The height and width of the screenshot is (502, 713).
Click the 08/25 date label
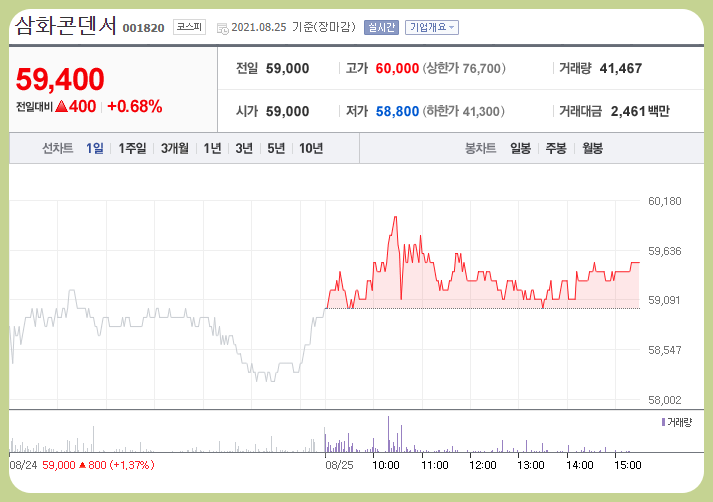click(339, 465)
